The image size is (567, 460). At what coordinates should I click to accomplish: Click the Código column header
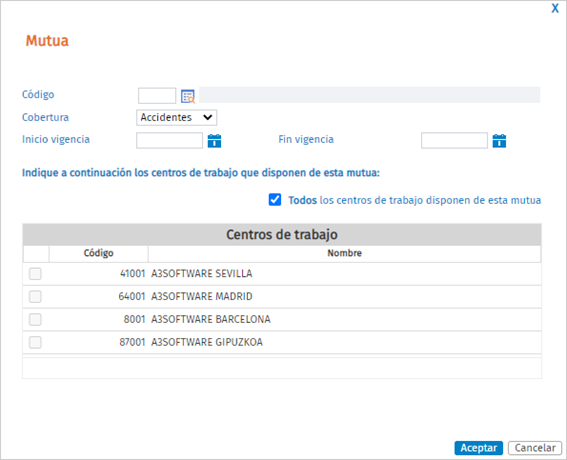99,253
